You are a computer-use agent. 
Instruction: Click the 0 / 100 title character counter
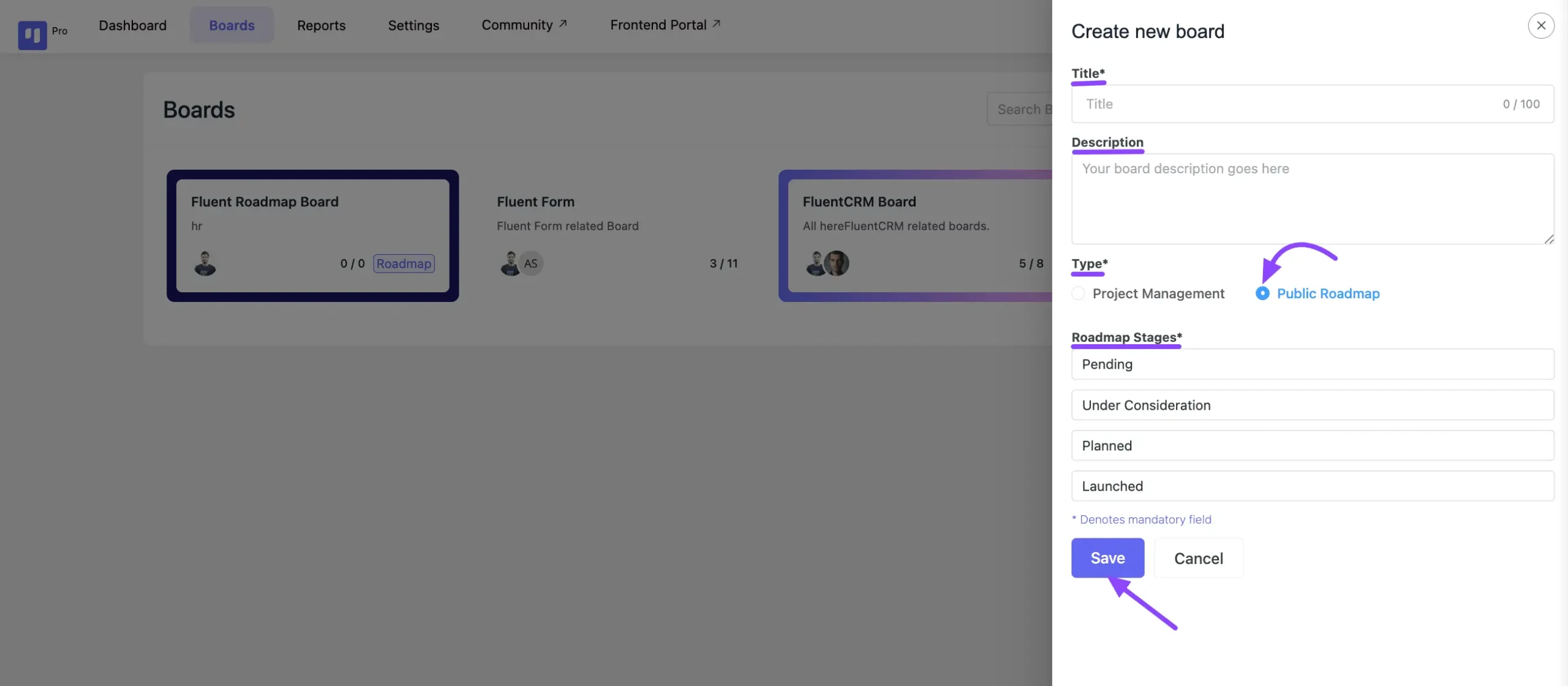[x=1521, y=104]
